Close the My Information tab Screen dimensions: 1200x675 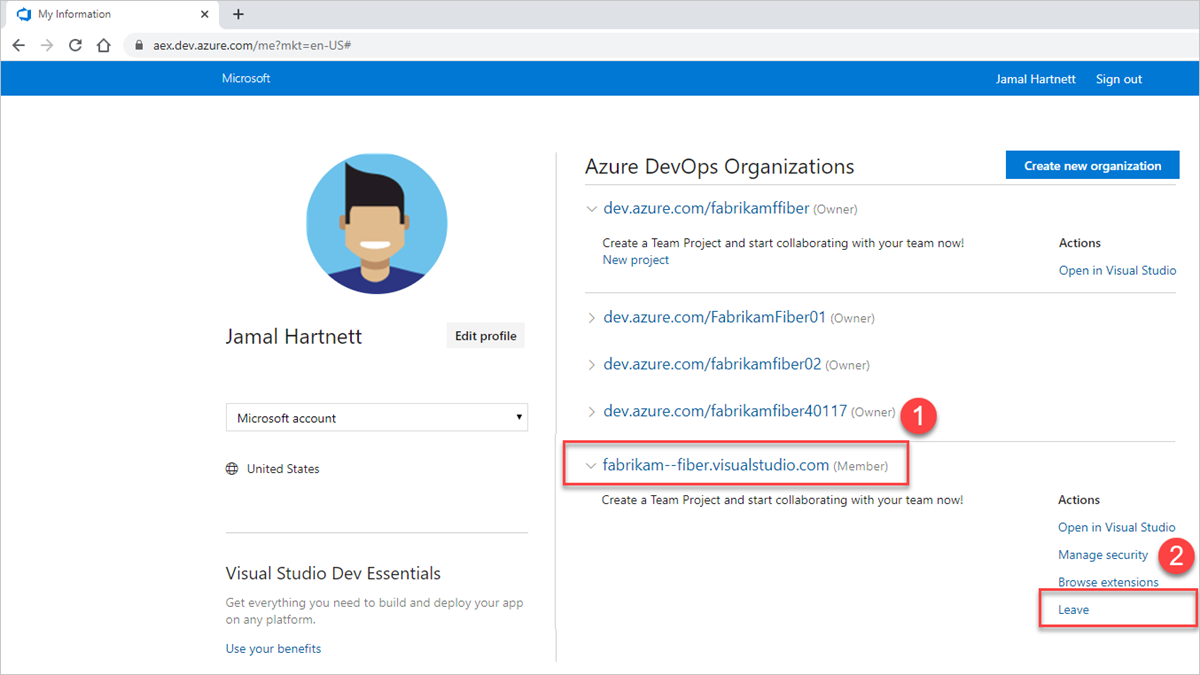205,15
